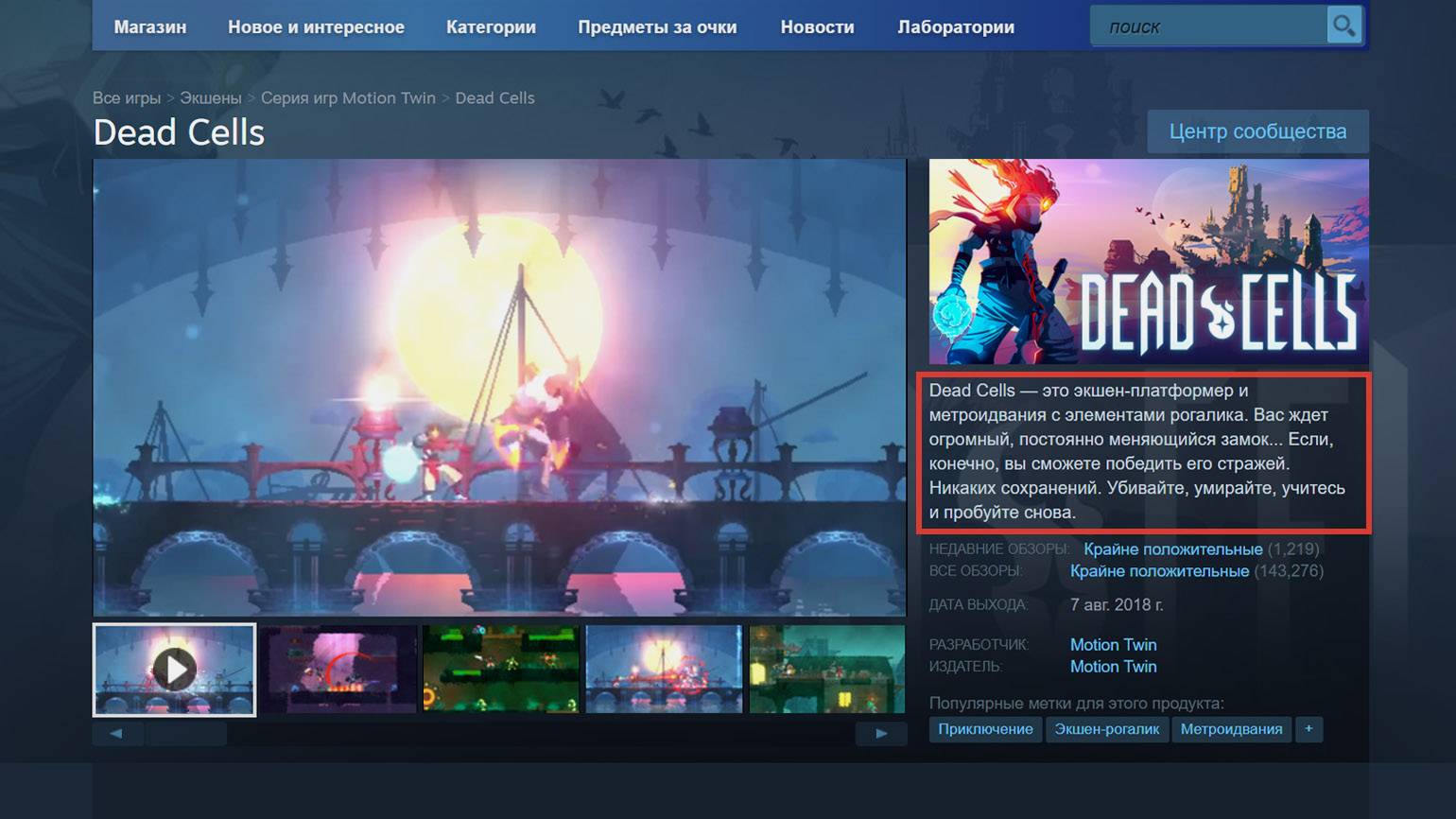Select the Метроидвания tag
The height and width of the screenshot is (819, 1456).
(x=1231, y=729)
